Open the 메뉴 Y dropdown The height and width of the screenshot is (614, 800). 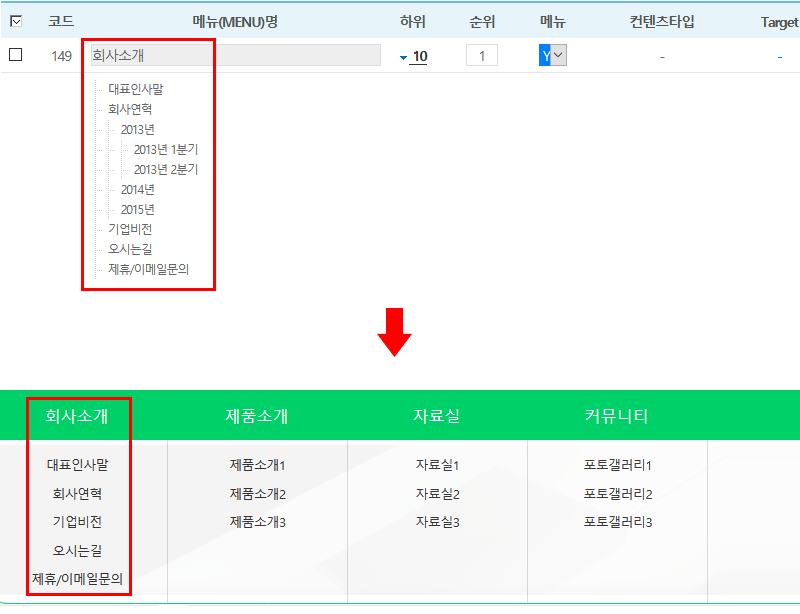[553, 56]
